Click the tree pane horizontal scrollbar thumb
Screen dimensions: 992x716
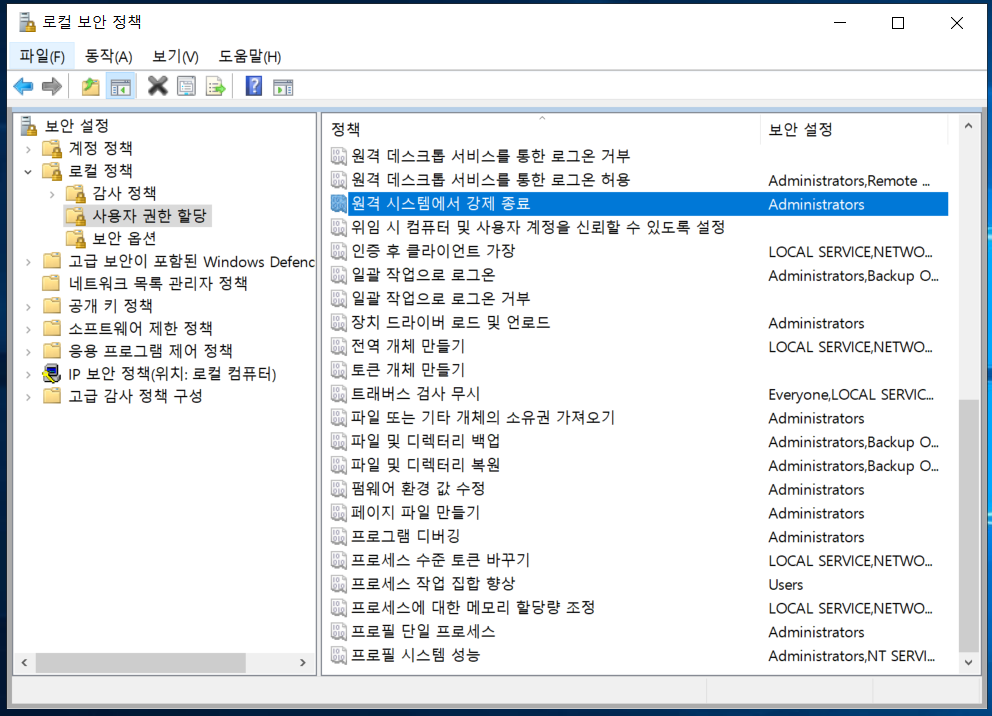tap(140, 662)
